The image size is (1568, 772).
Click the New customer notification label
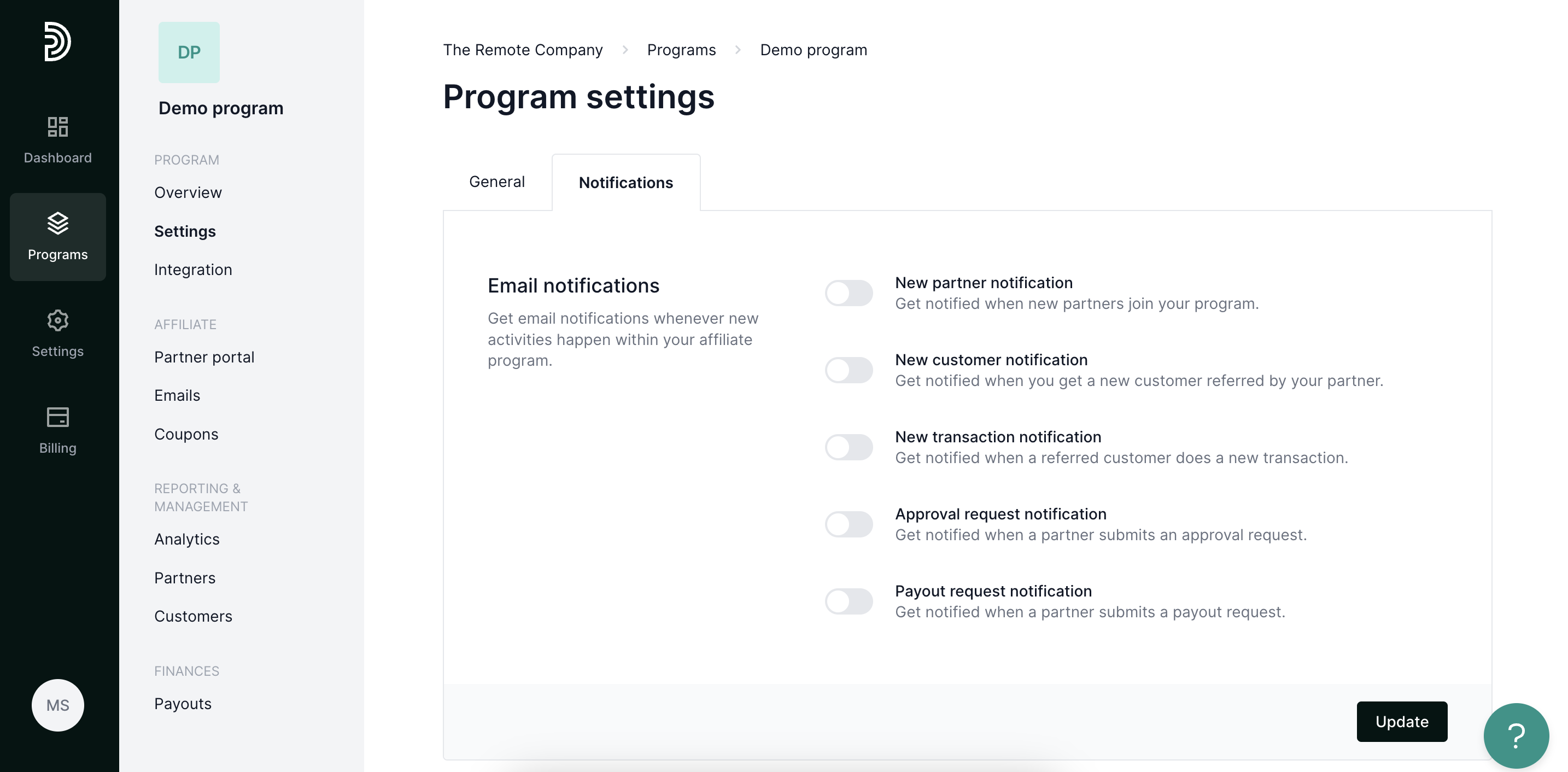pyautogui.click(x=991, y=360)
